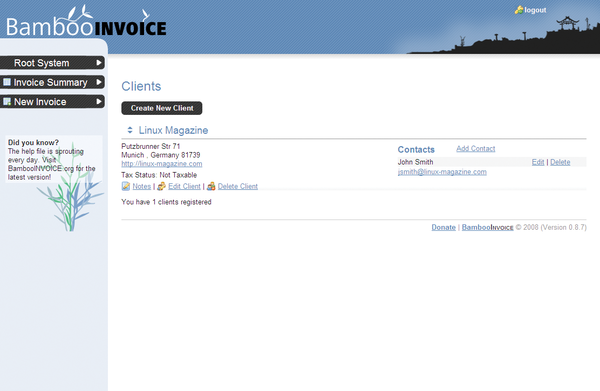Image resolution: width=600 pixels, height=391 pixels.
Task: Open the New Invoice menu item
Action: coord(52,101)
